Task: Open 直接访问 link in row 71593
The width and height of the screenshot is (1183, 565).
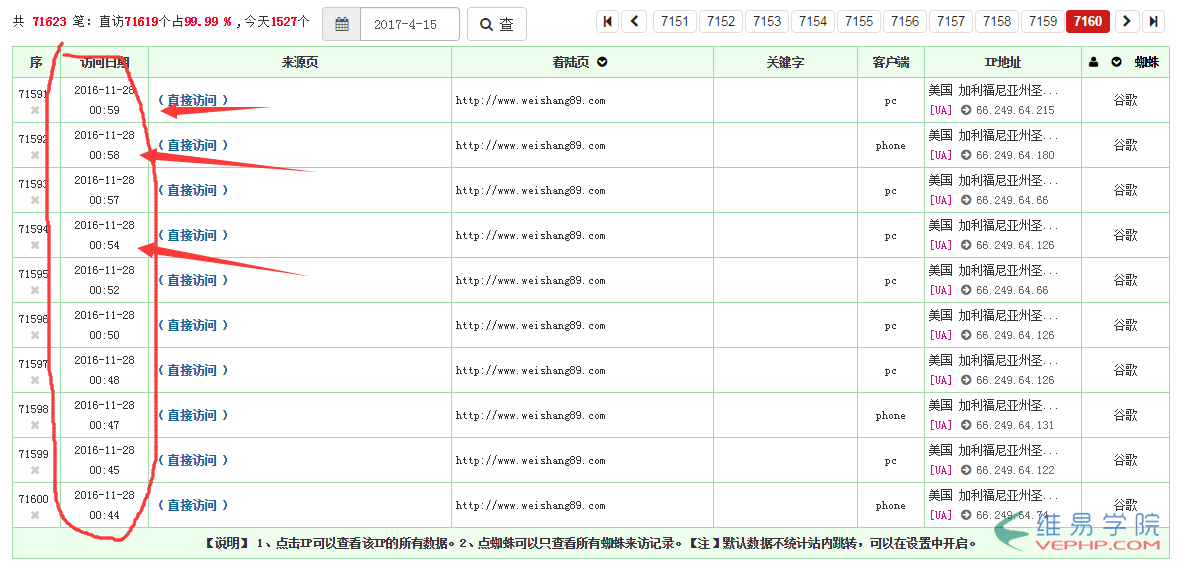Action: pyautogui.click(x=193, y=190)
